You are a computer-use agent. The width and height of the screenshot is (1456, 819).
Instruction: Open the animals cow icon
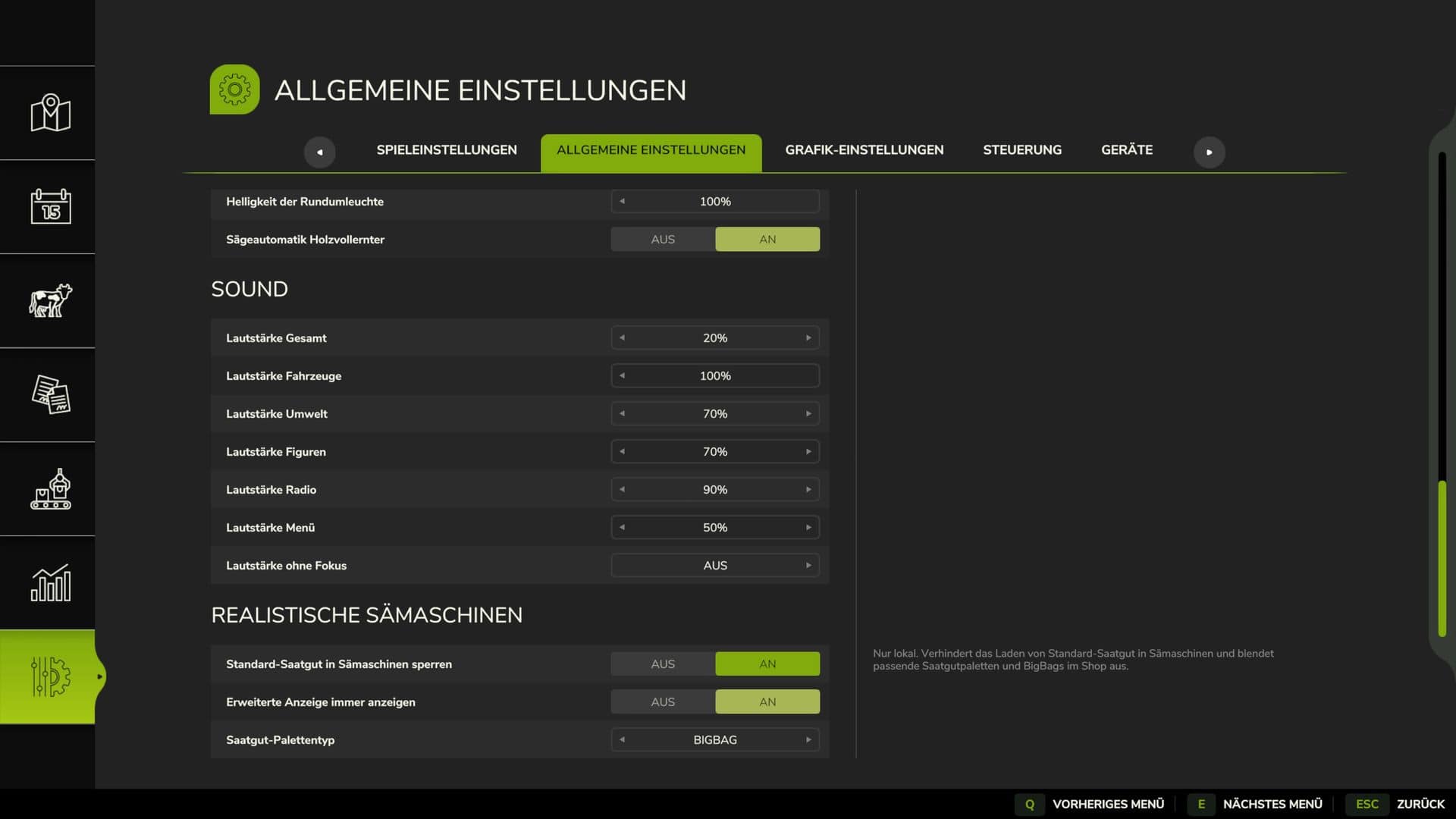pyautogui.click(x=50, y=301)
